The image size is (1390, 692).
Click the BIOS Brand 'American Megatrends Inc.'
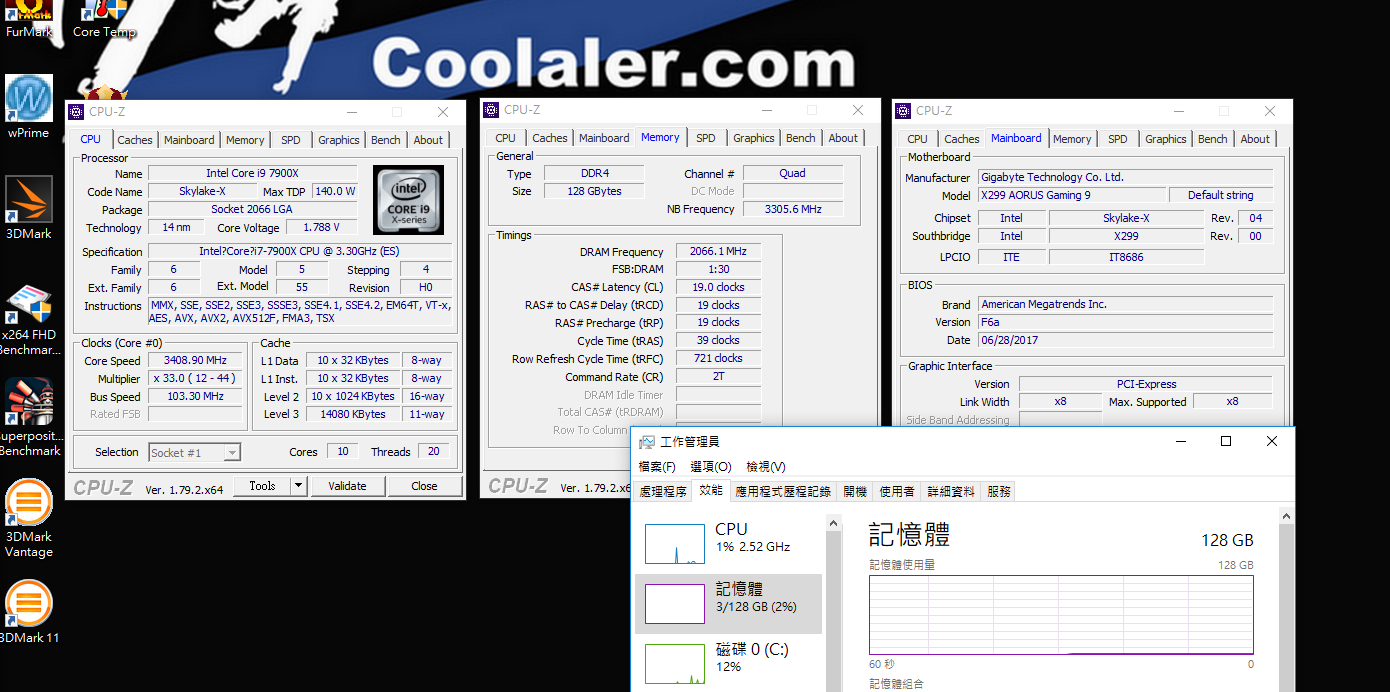(1125, 304)
